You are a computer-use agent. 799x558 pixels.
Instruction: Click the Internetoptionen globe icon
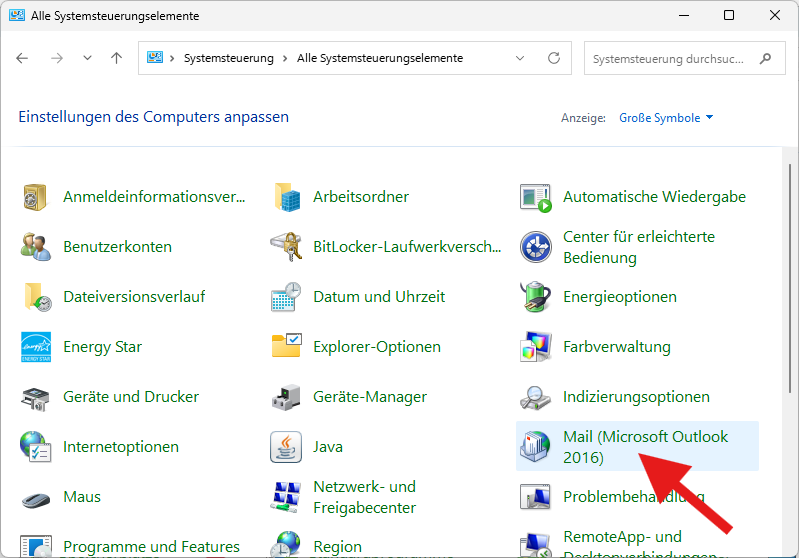click(x=37, y=447)
